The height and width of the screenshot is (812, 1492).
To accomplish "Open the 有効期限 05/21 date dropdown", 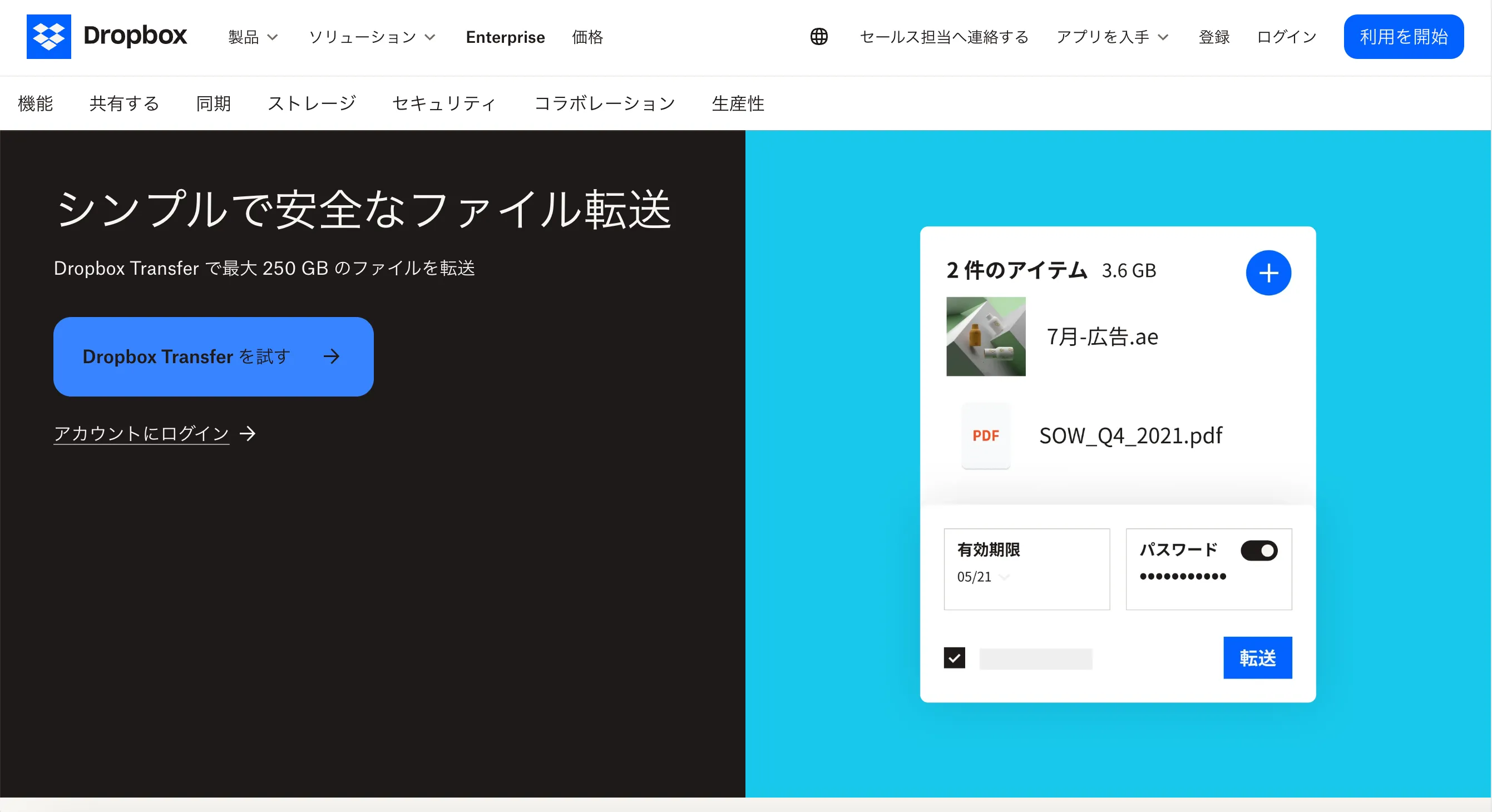I will (983, 577).
